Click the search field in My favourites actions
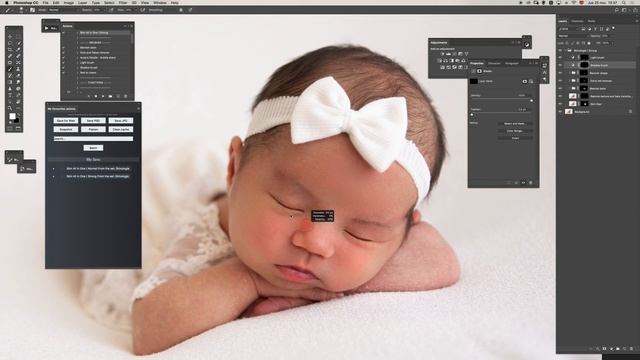Screen dimensions: 640x360 click(x=93, y=139)
